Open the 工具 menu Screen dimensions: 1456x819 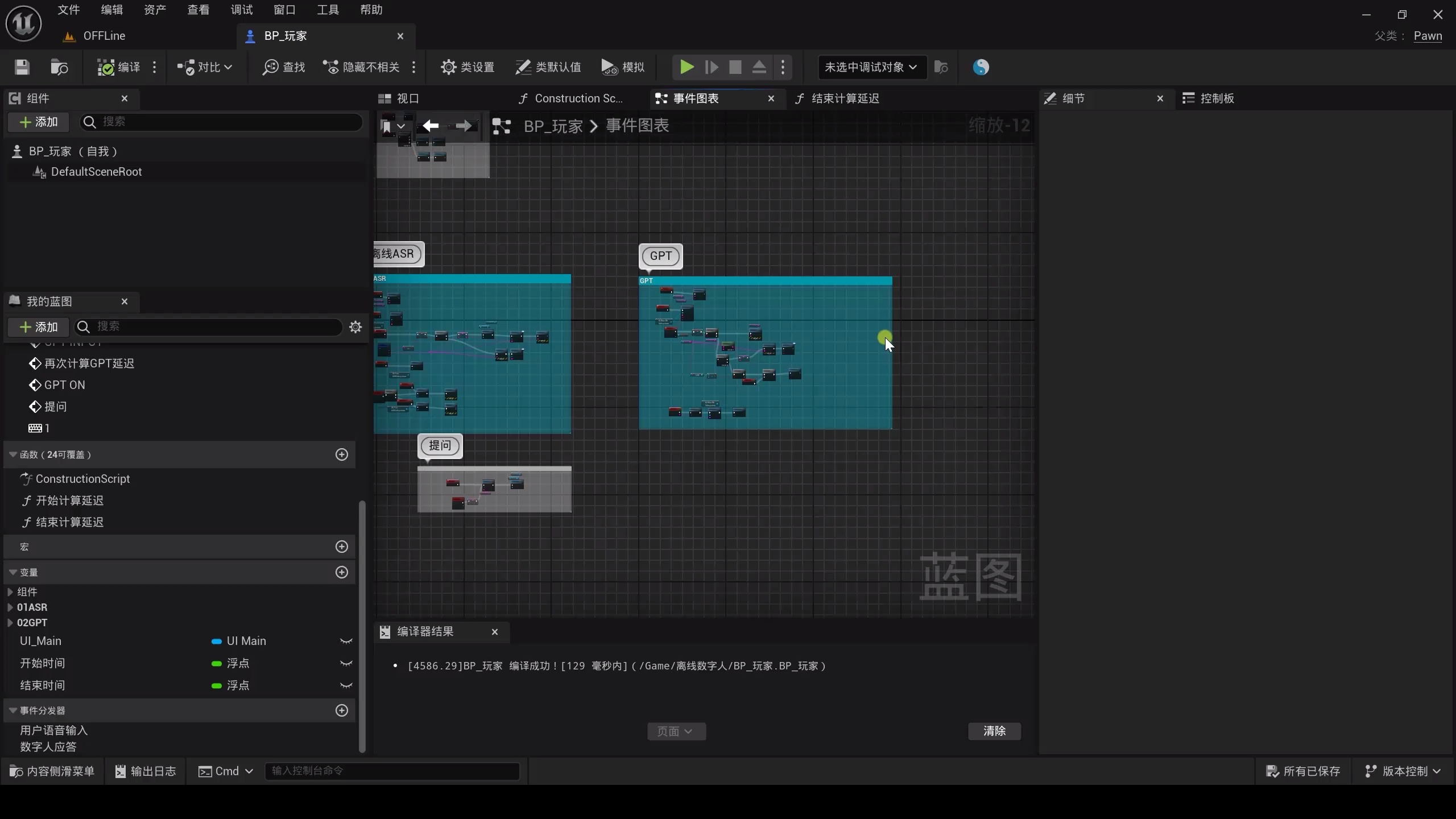(328, 10)
